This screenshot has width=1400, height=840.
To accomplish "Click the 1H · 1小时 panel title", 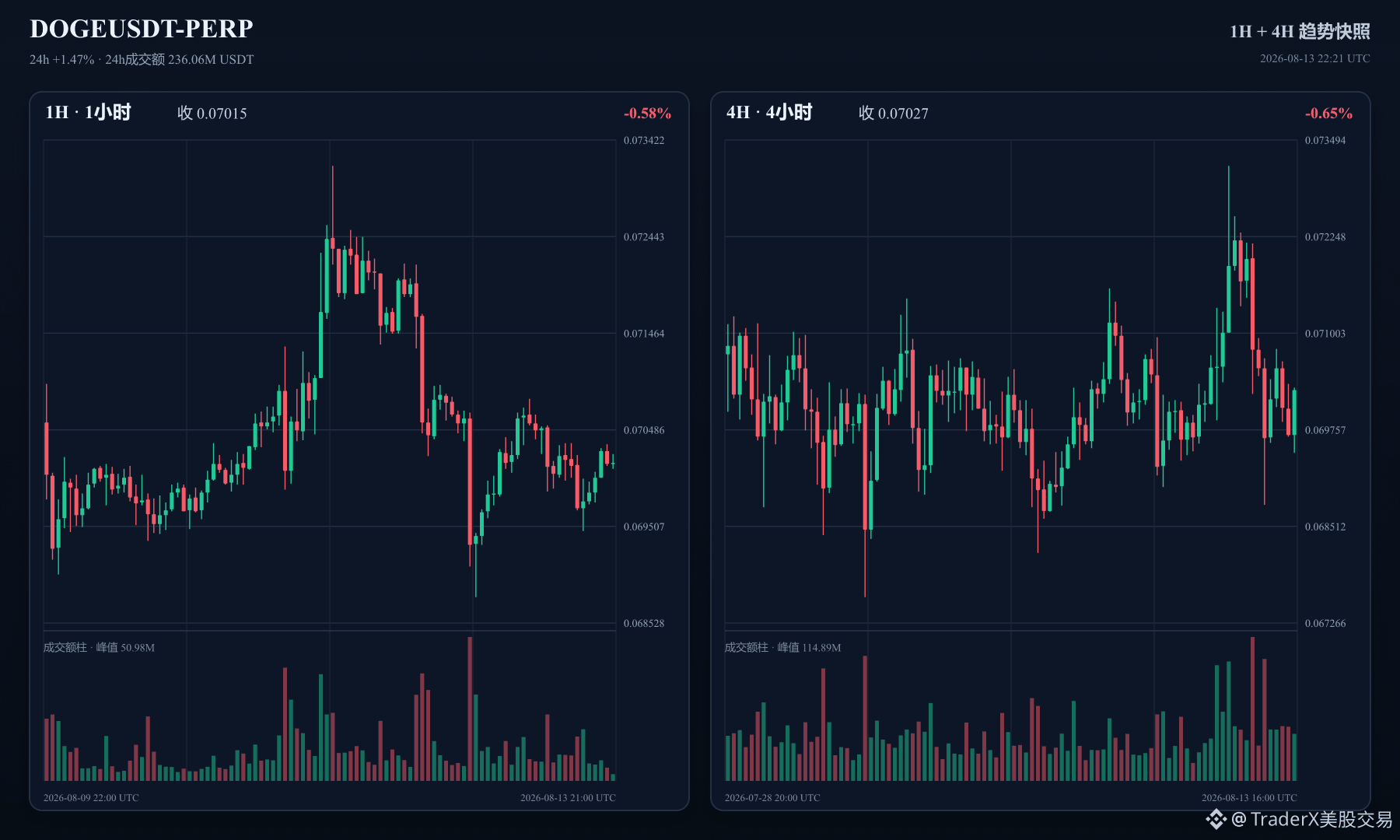I will click(x=88, y=113).
